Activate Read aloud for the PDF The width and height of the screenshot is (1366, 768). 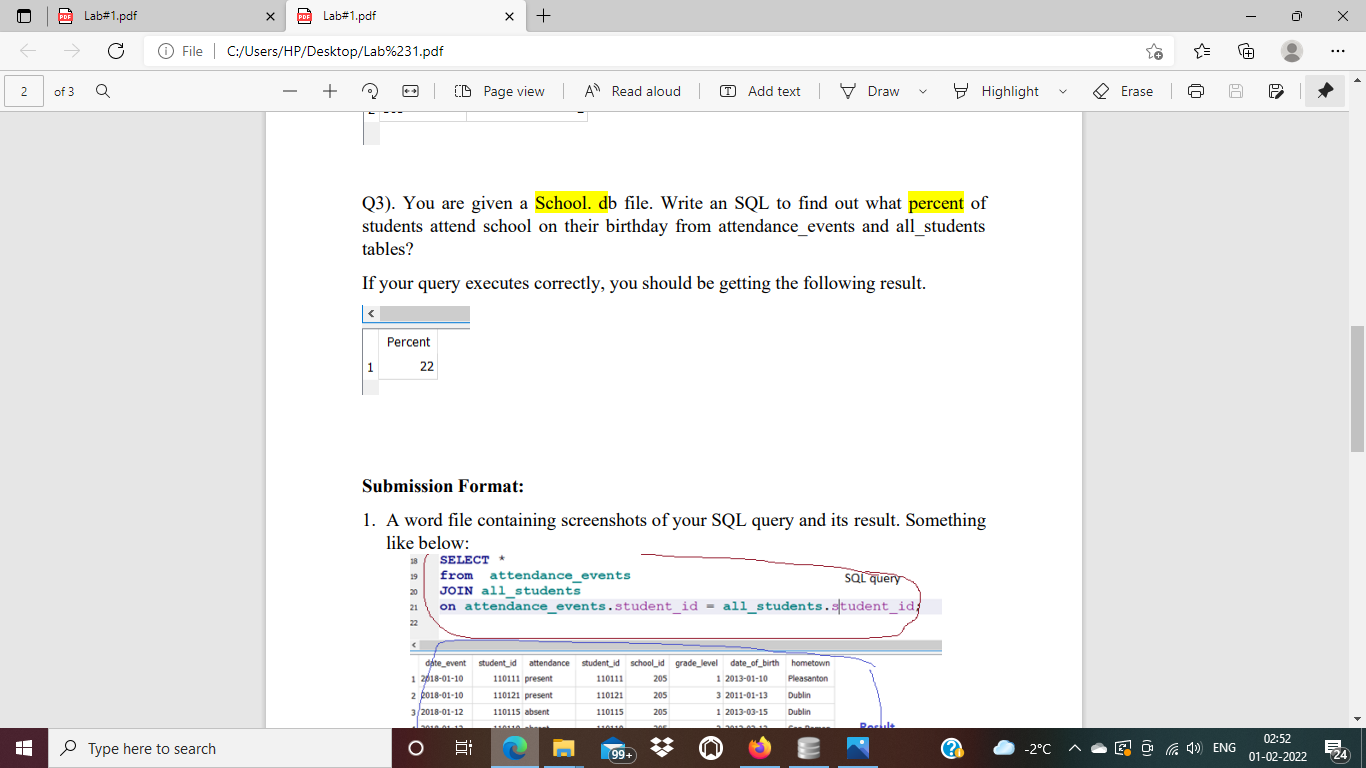pos(632,91)
